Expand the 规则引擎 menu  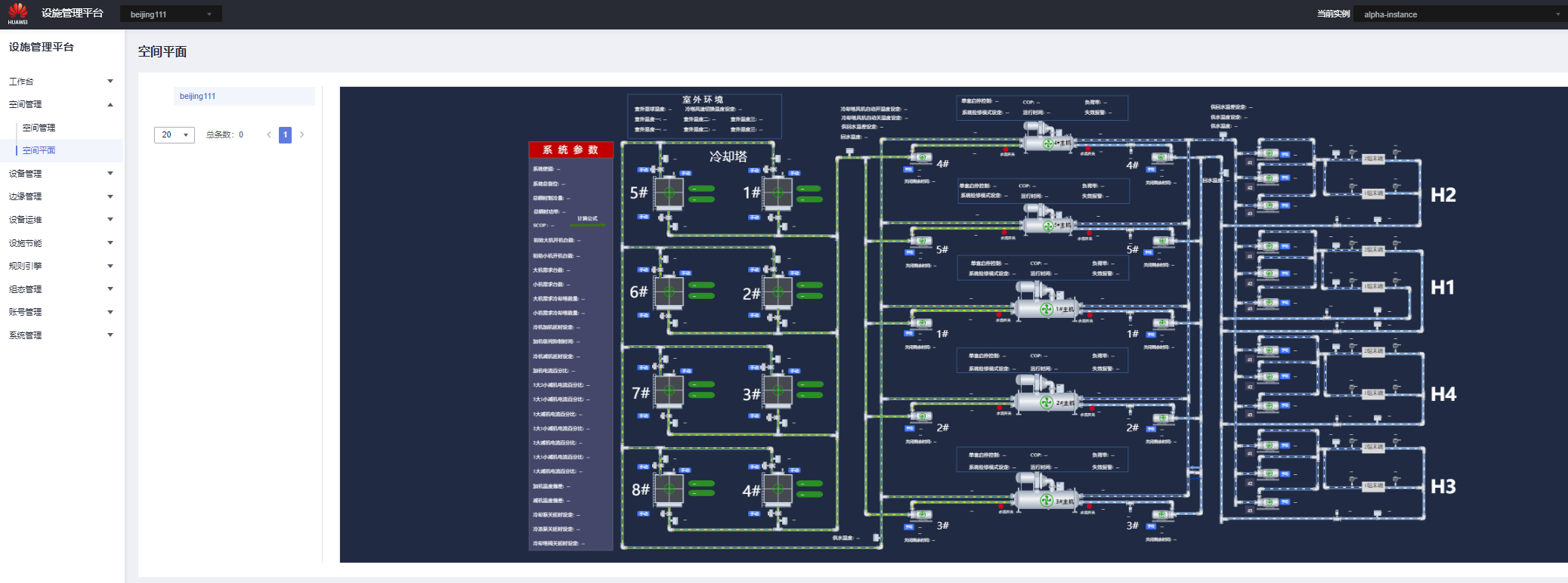pyautogui.click(x=61, y=266)
